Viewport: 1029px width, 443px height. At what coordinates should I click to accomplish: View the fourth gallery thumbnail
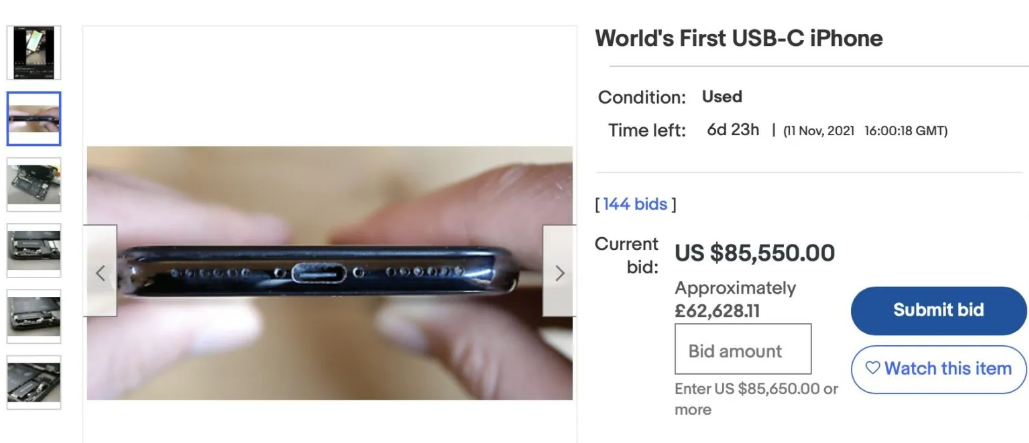[x=34, y=250]
